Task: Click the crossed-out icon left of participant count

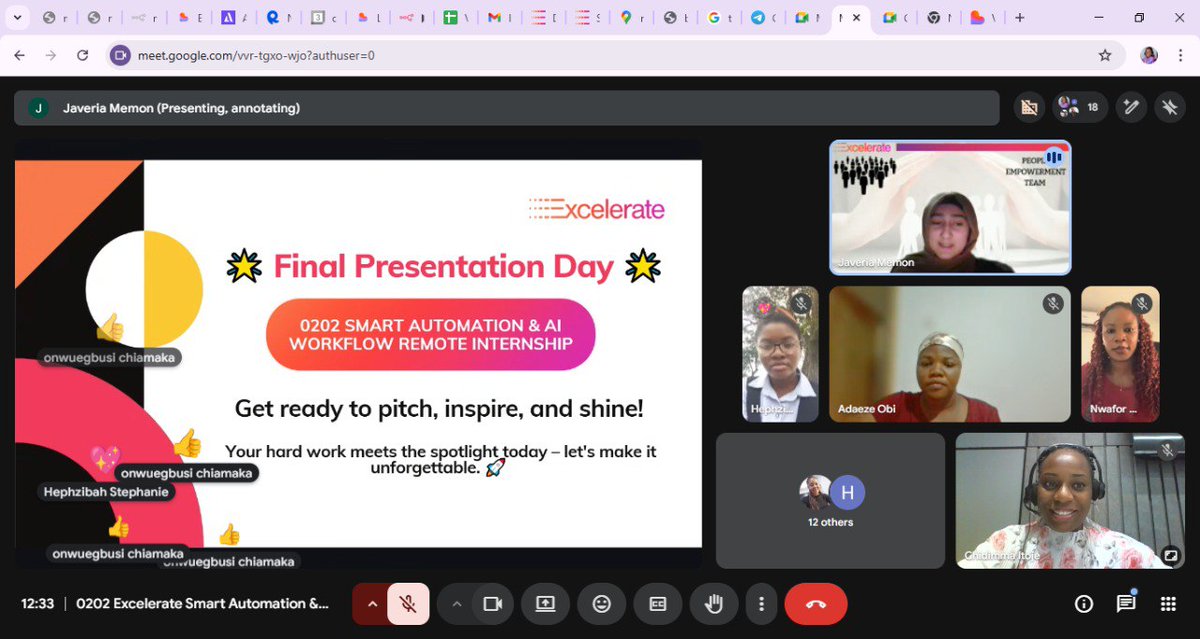Action: (x=1029, y=107)
